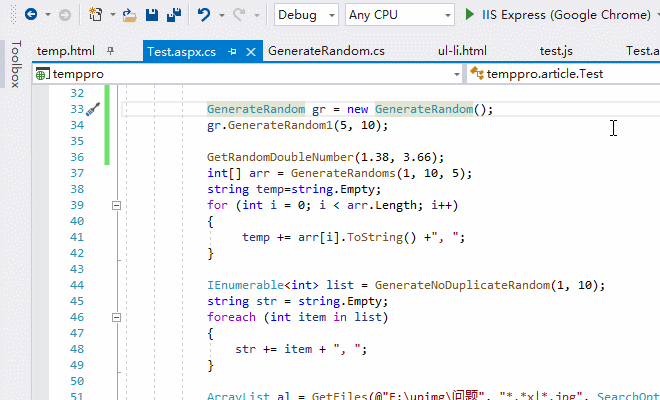Image resolution: width=660 pixels, height=400 pixels.
Task: Click the Navigate Backward arrow icon
Action: 31,15
